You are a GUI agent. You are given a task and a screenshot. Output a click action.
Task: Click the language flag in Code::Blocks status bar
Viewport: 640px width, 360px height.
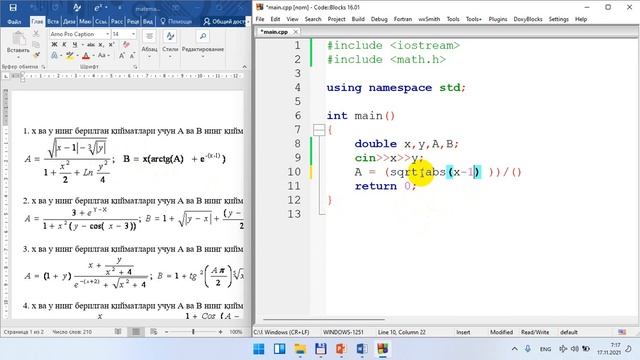point(622,332)
